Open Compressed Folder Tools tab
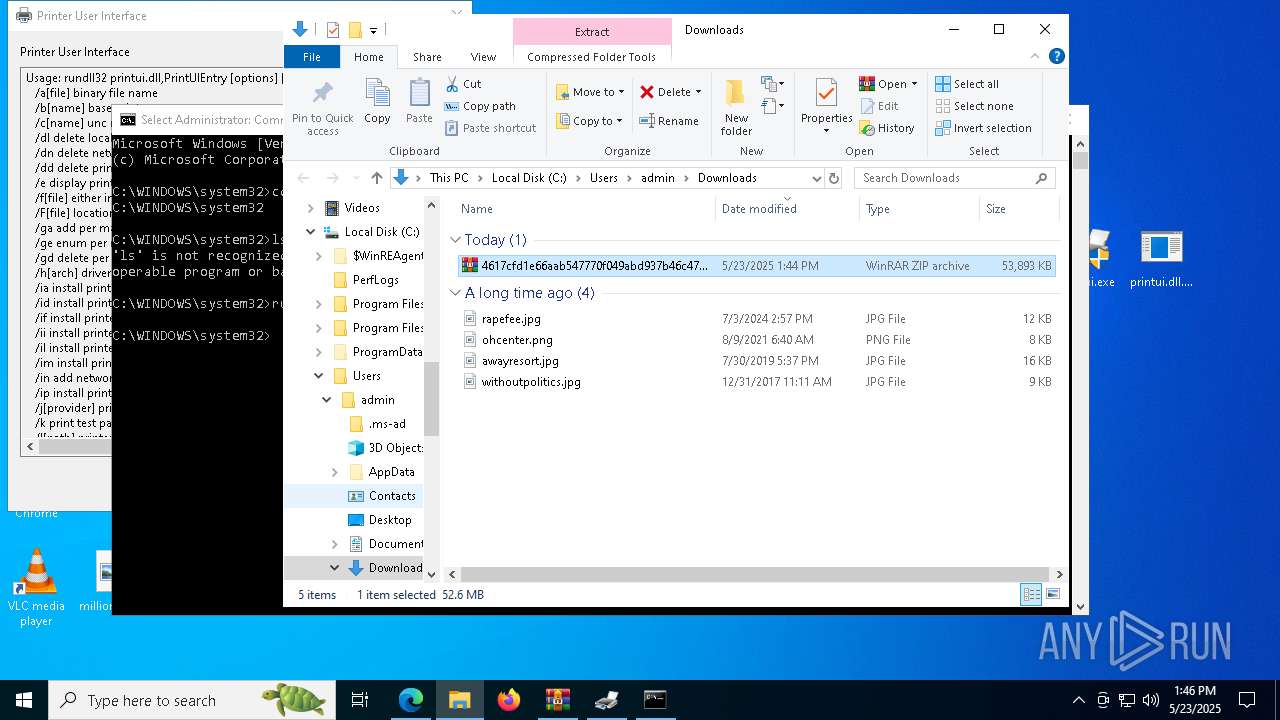Screen dimensions: 1280x720 (591, 57)
